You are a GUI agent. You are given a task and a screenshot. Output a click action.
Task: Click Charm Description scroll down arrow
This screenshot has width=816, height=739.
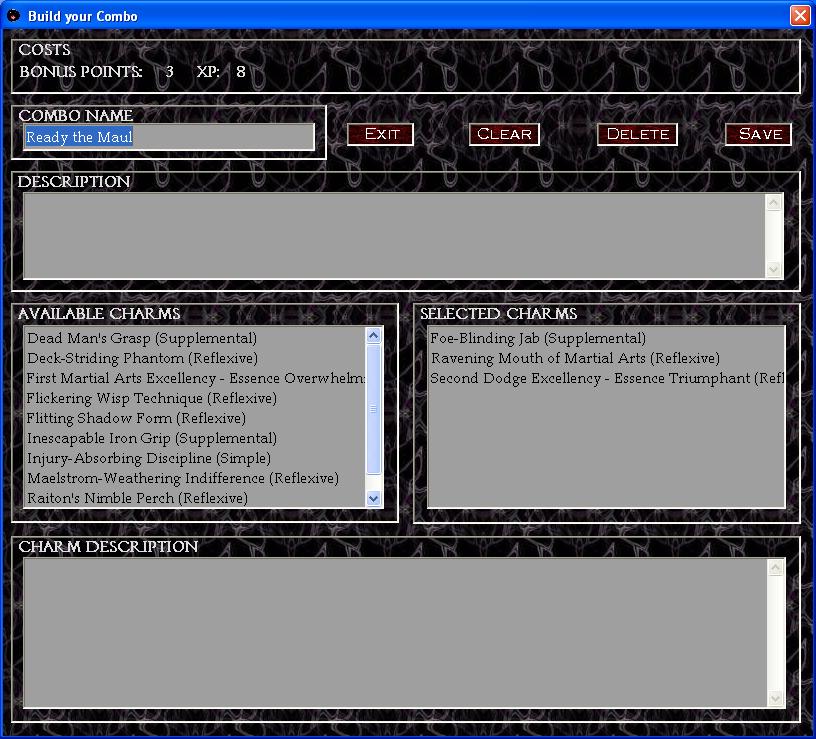click(x=775, y=698)
